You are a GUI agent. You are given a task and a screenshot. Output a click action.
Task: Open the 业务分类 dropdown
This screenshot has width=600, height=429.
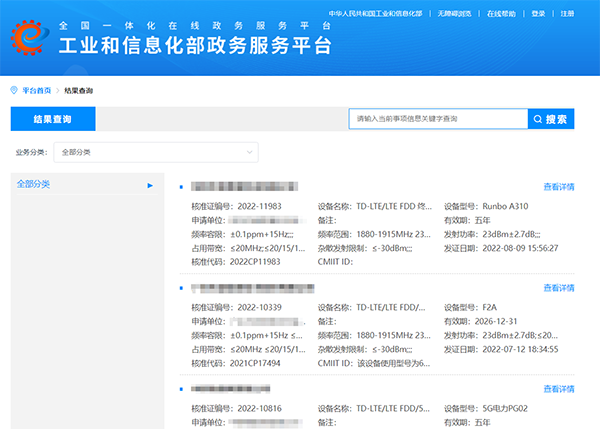pos(157,152)
